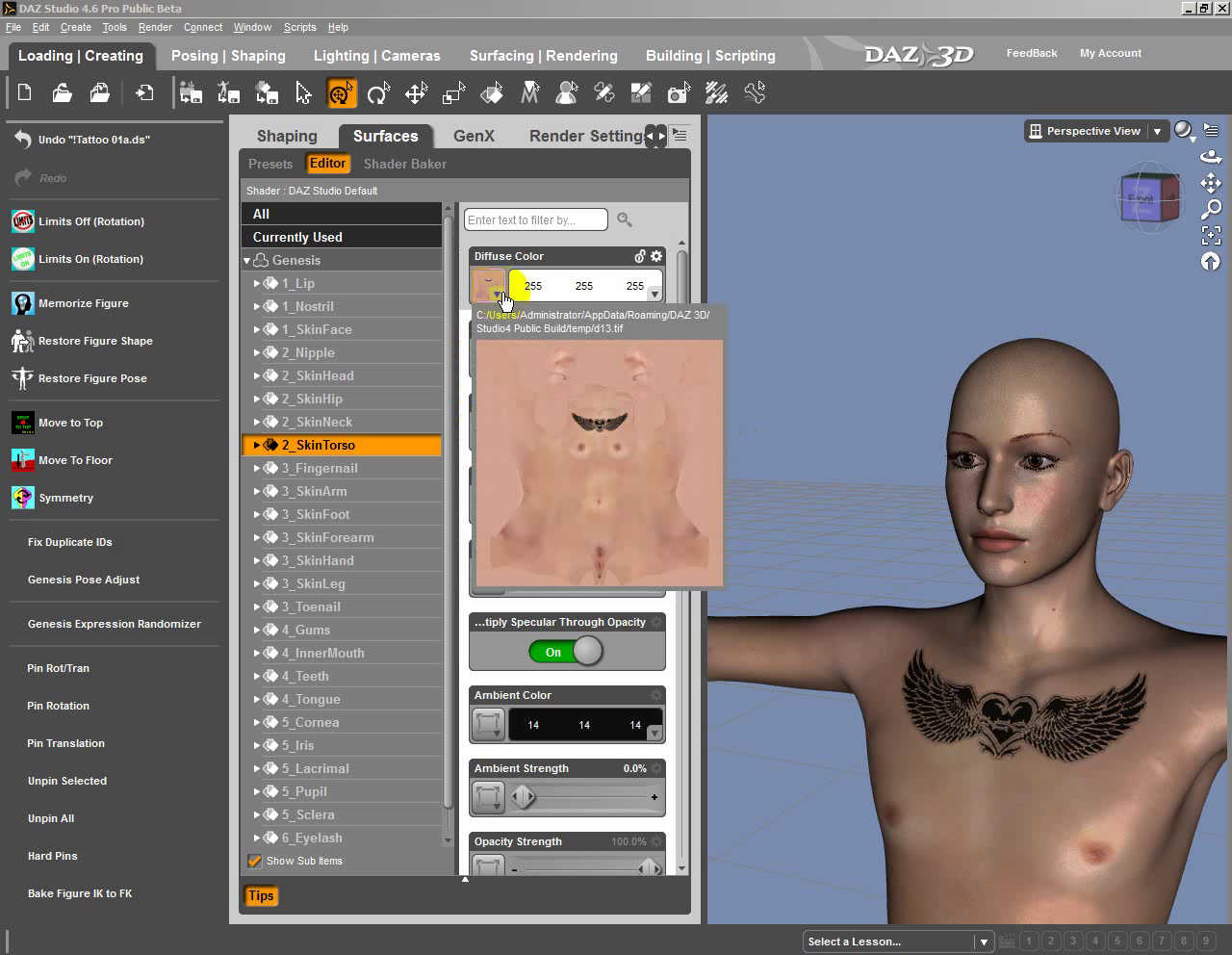This screenshot has width=1232, height=955.
Task: Click the filter search magnifier icon
Action: (625, 220)
